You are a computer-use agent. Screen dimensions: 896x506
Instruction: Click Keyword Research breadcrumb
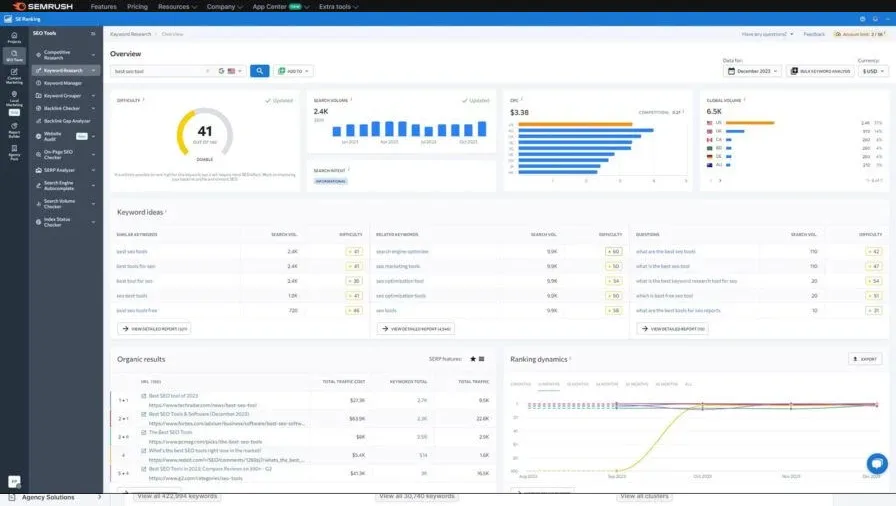131,34
